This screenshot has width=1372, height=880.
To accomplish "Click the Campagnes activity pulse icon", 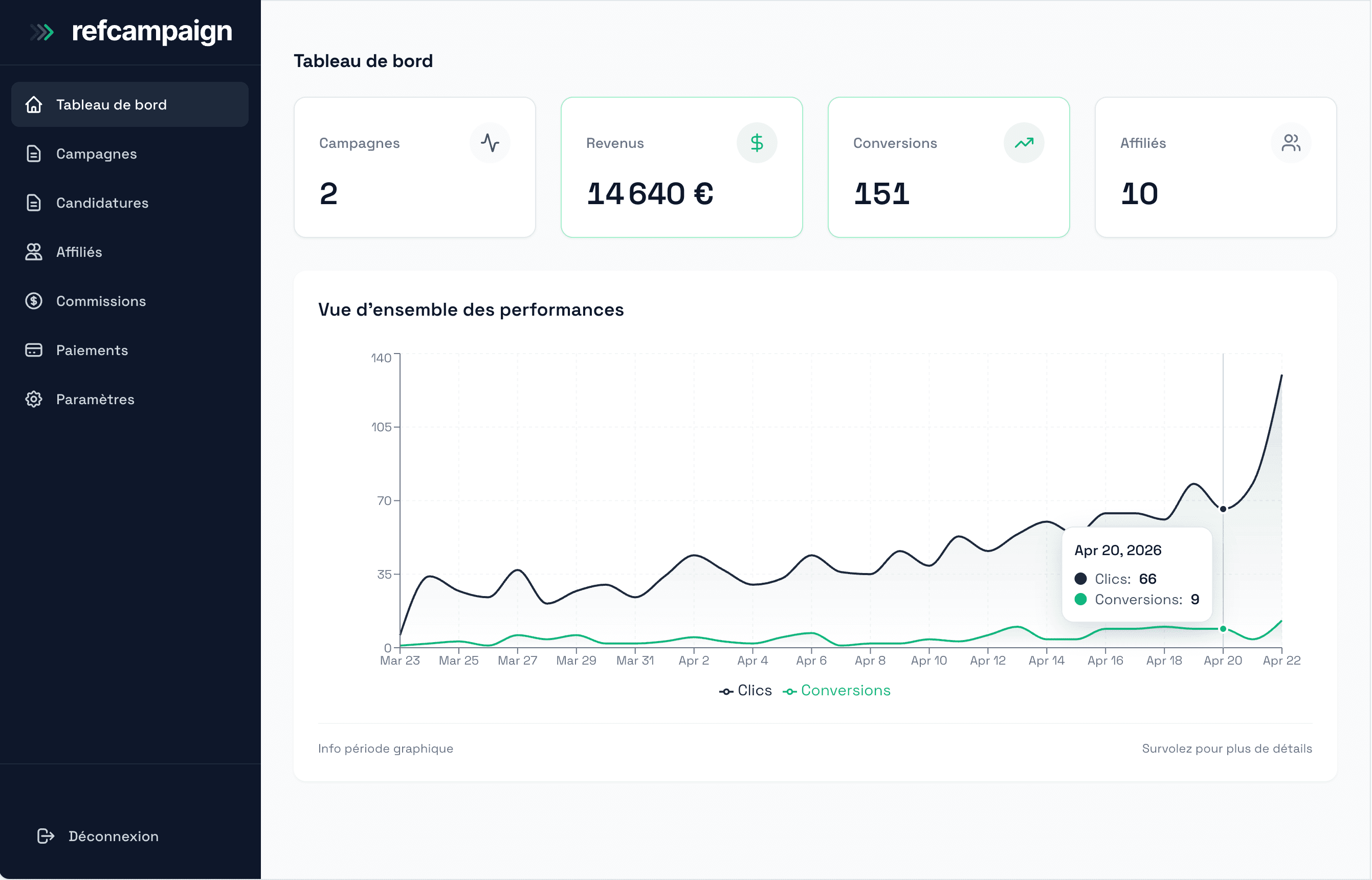I will (490, 143).
